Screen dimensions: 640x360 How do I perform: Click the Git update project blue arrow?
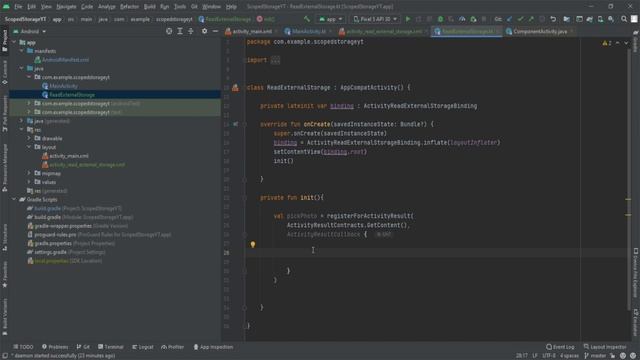tap(509, 19)
